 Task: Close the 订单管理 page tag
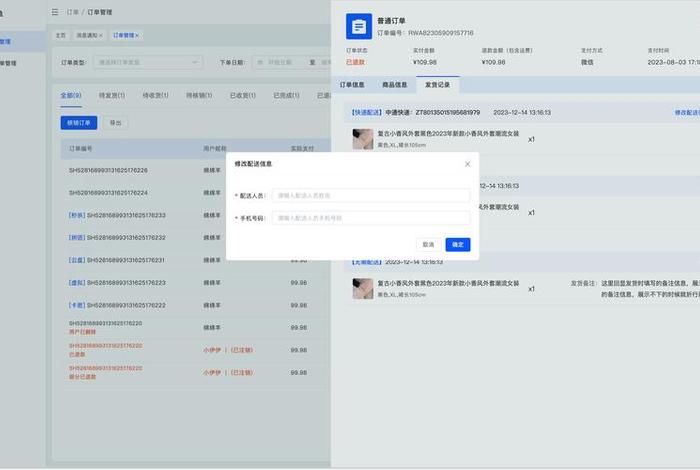click(137, 35)
